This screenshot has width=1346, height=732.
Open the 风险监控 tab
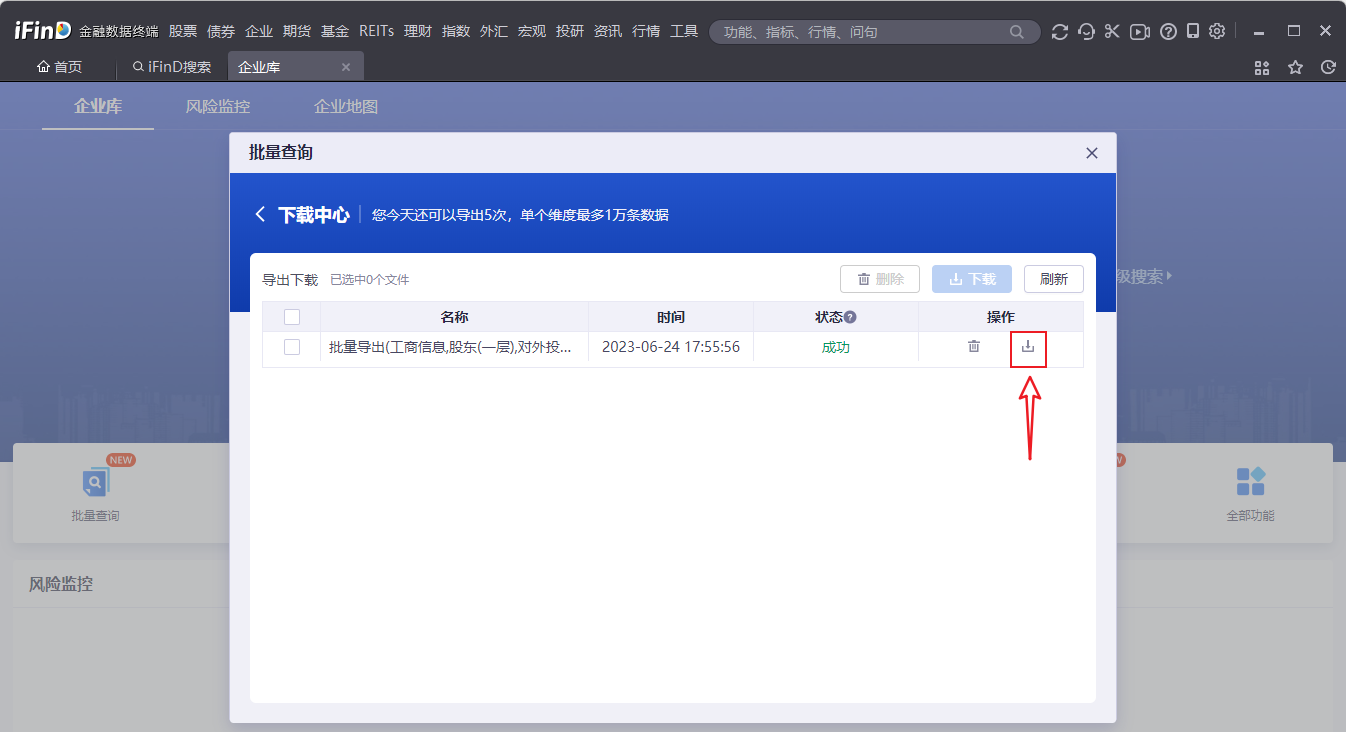click(x=218, y=107)
